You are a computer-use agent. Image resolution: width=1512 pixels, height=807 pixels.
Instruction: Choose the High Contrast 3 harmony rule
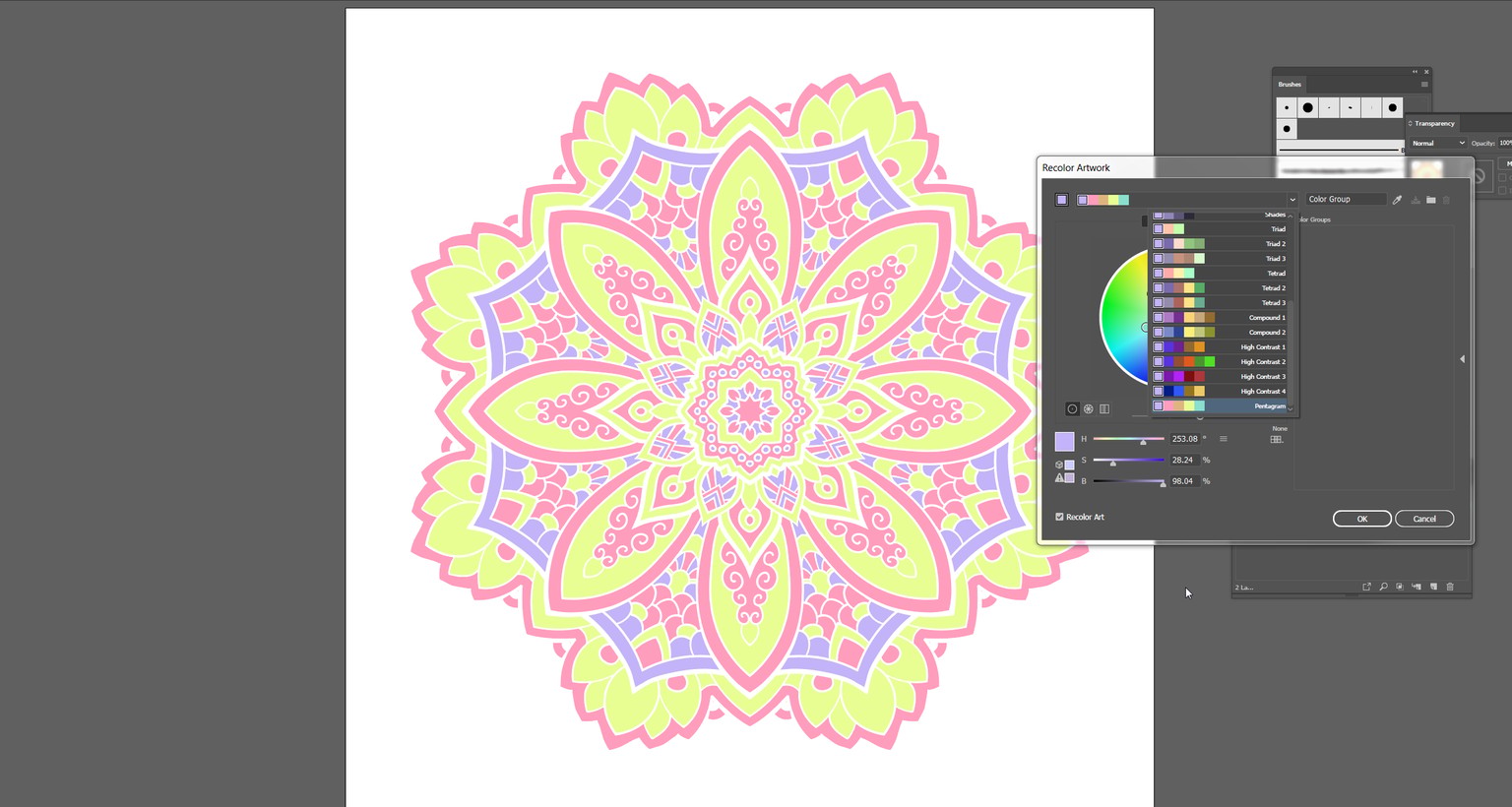[x=1221, y=377]
